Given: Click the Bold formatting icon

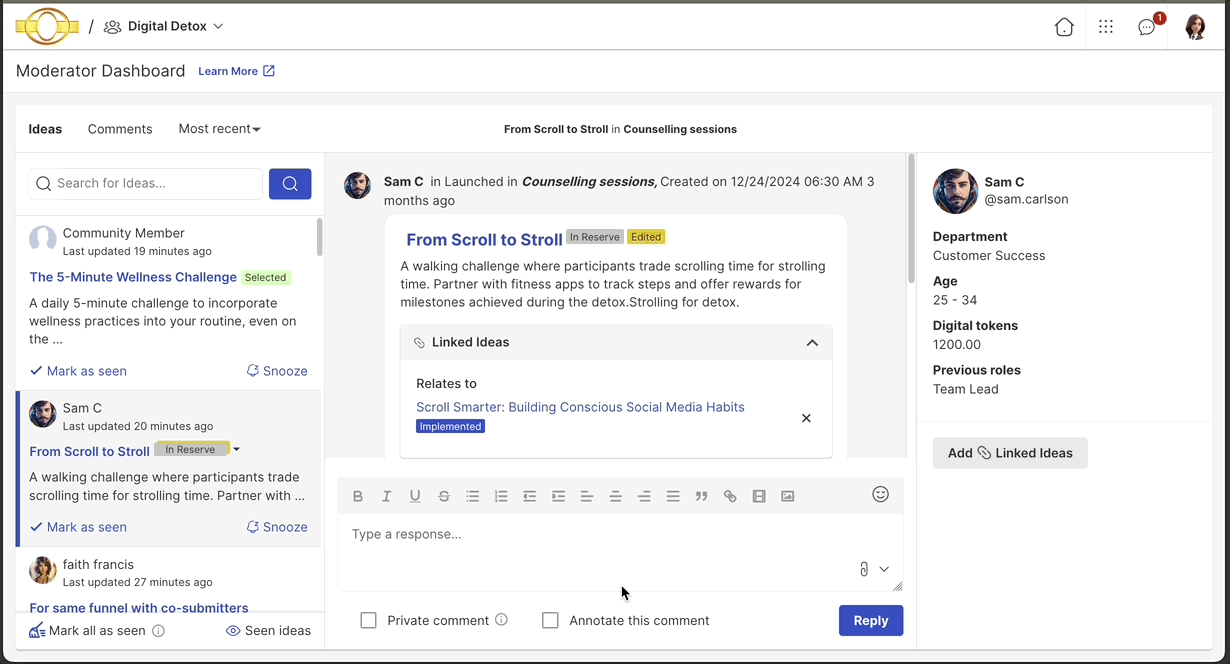Looking at the screenshot, I should 358,496.
